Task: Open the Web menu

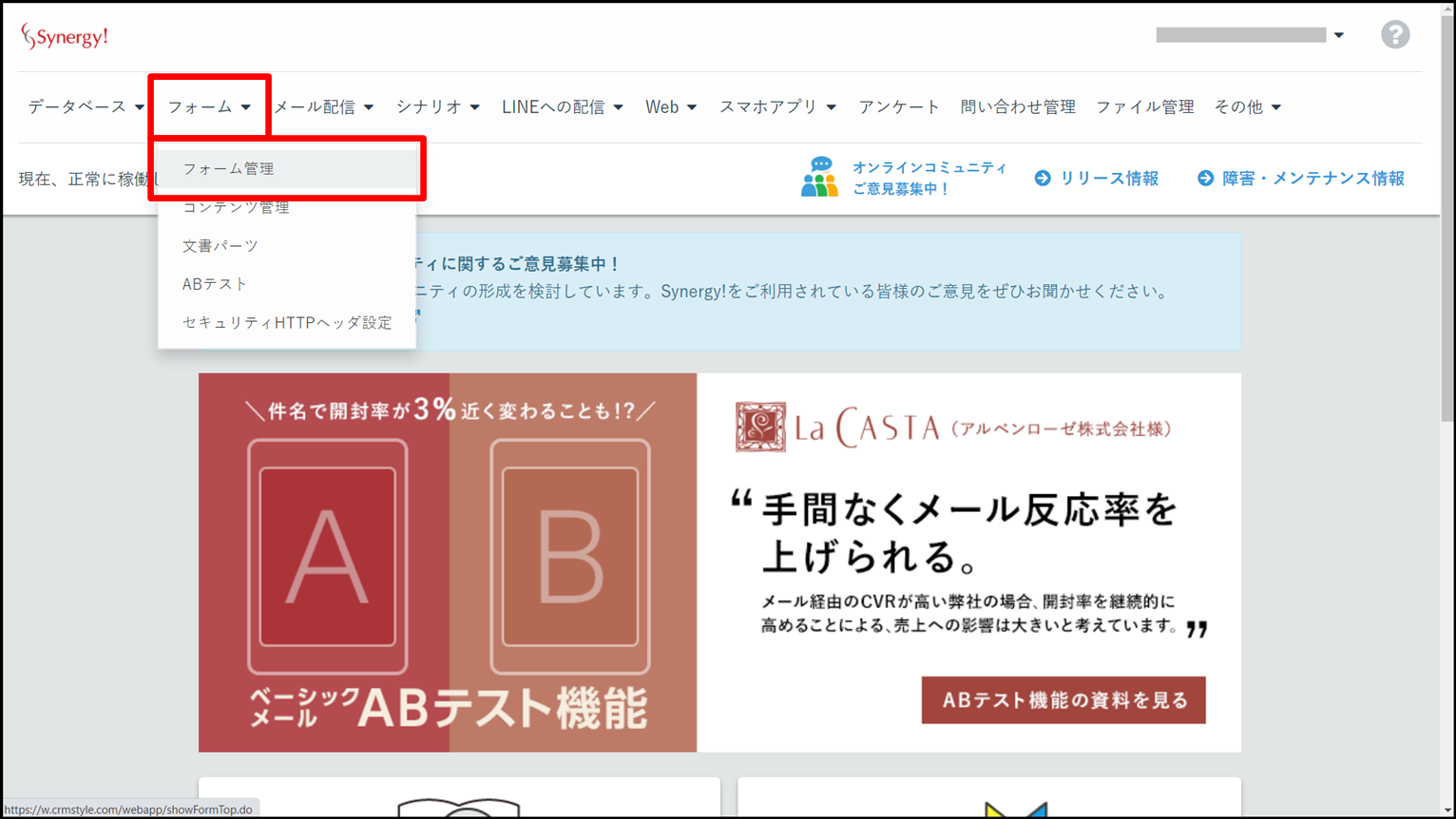Action: coord(671,106)
